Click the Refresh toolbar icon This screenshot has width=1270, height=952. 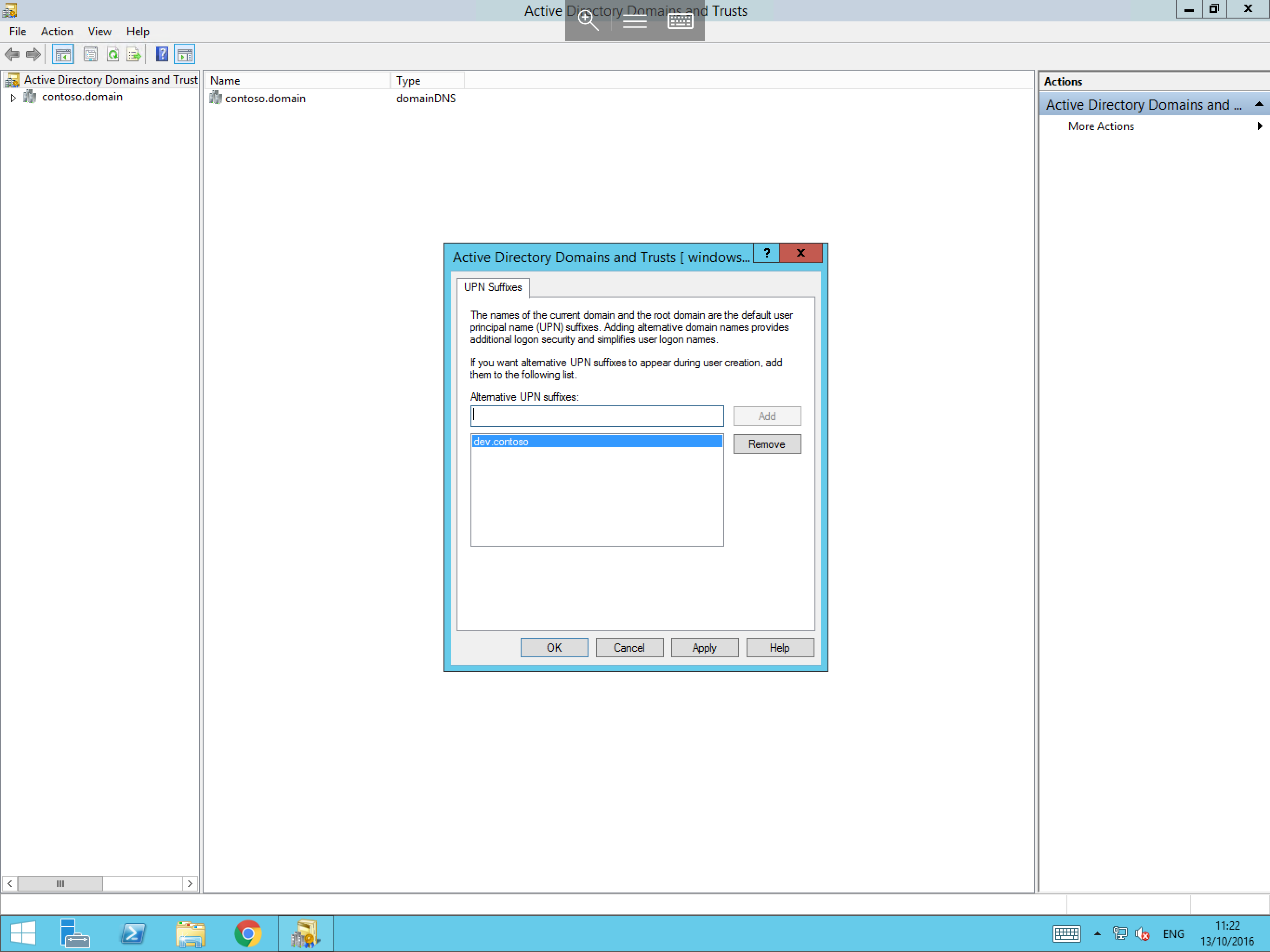pos(112,54)
